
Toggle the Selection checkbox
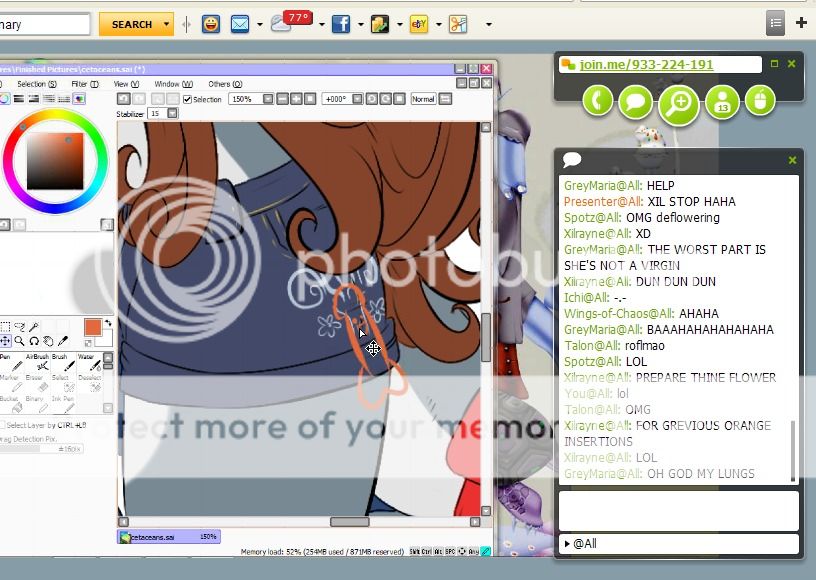(187, 99)
